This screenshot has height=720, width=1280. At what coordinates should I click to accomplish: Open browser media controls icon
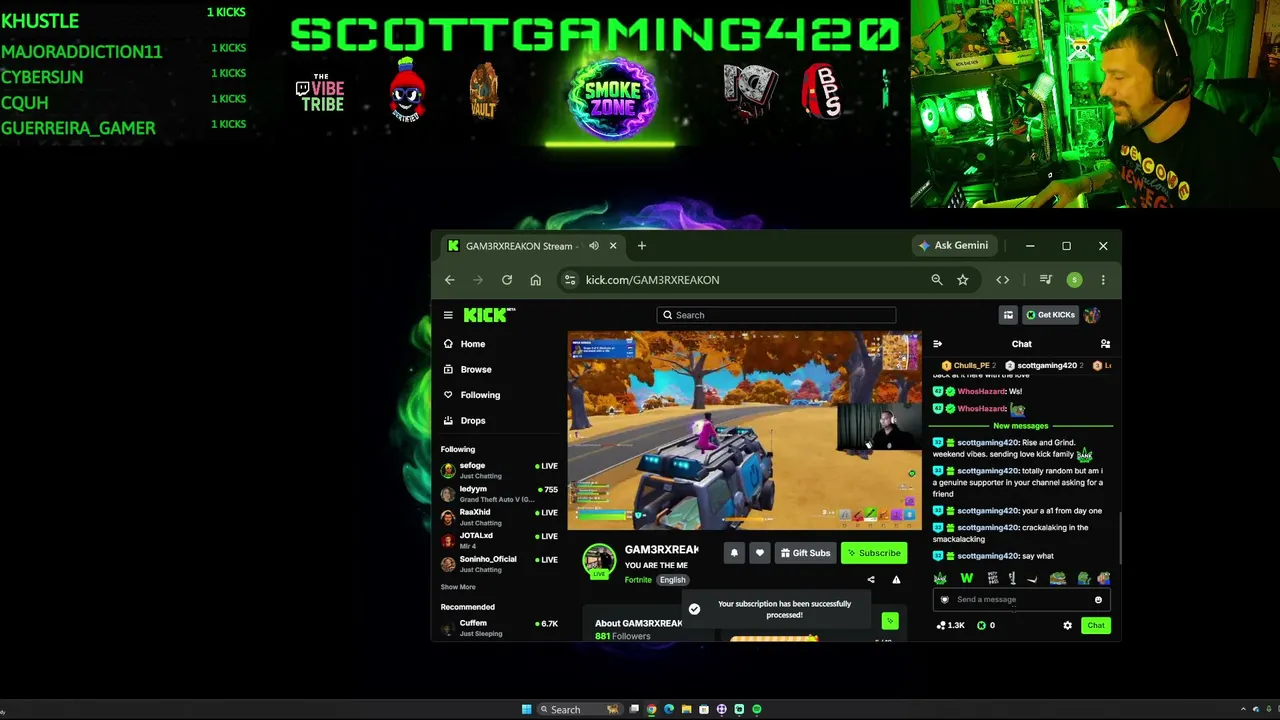[1046, 280]
